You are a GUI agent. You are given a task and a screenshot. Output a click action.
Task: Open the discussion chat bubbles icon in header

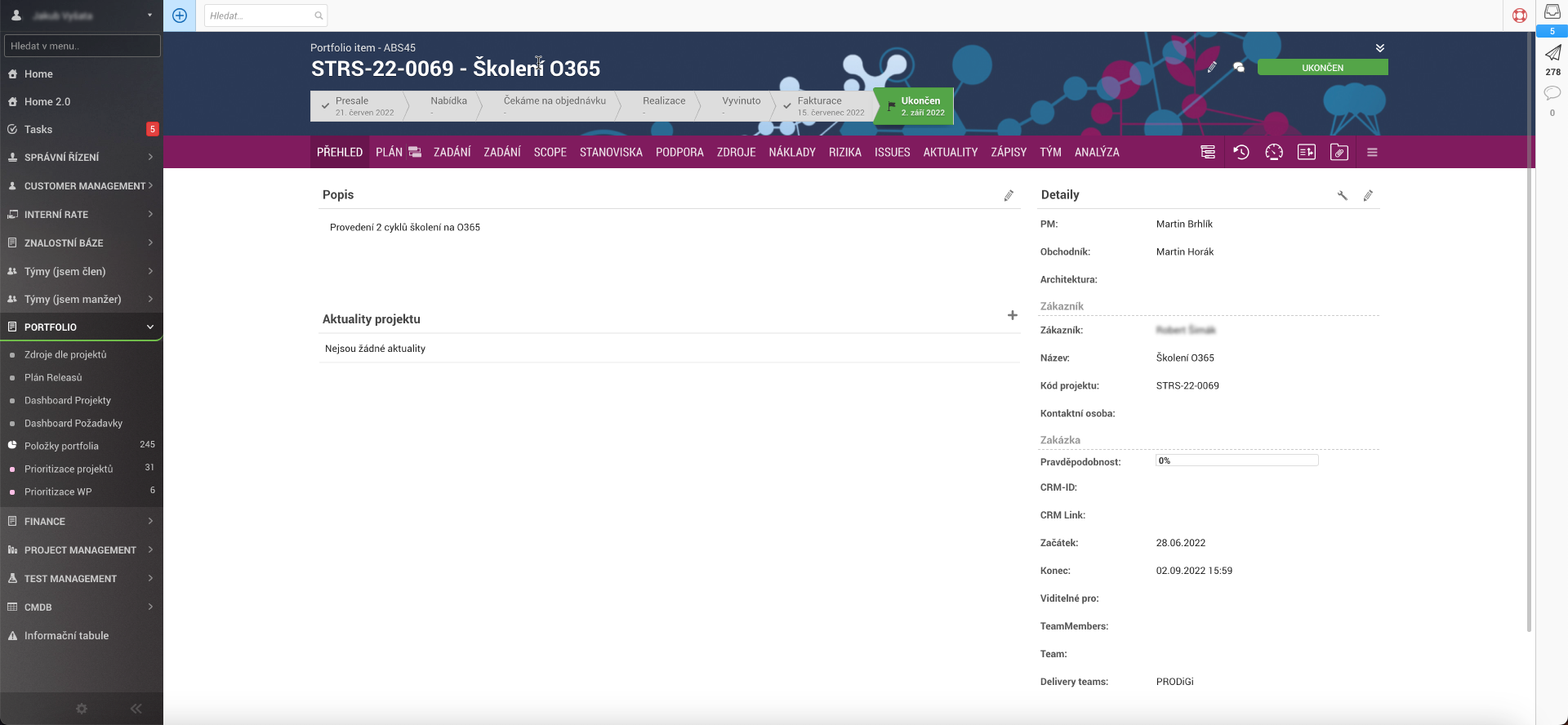click(x=1238, y=68)
